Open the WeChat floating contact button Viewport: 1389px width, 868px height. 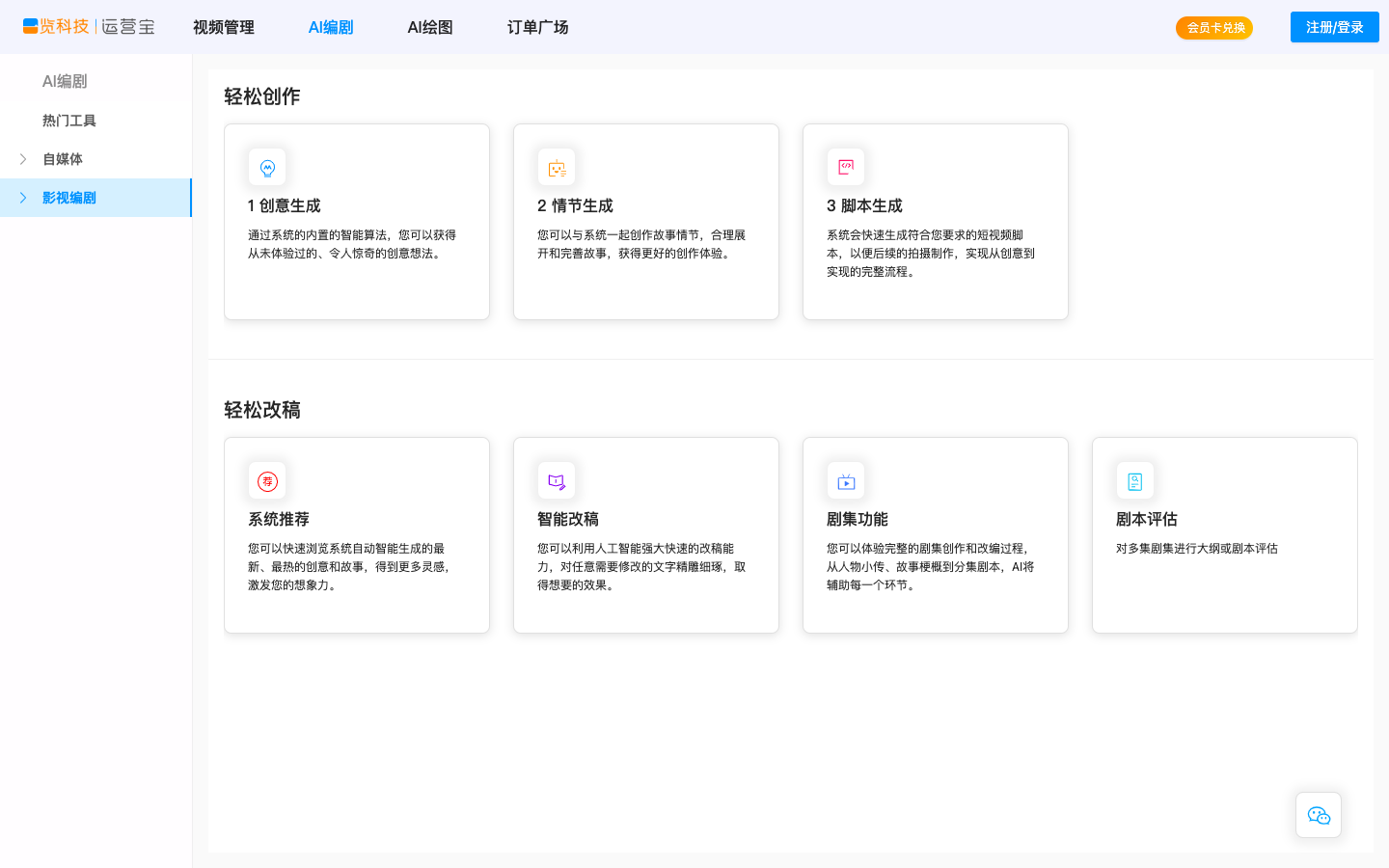pos(1319,816)
